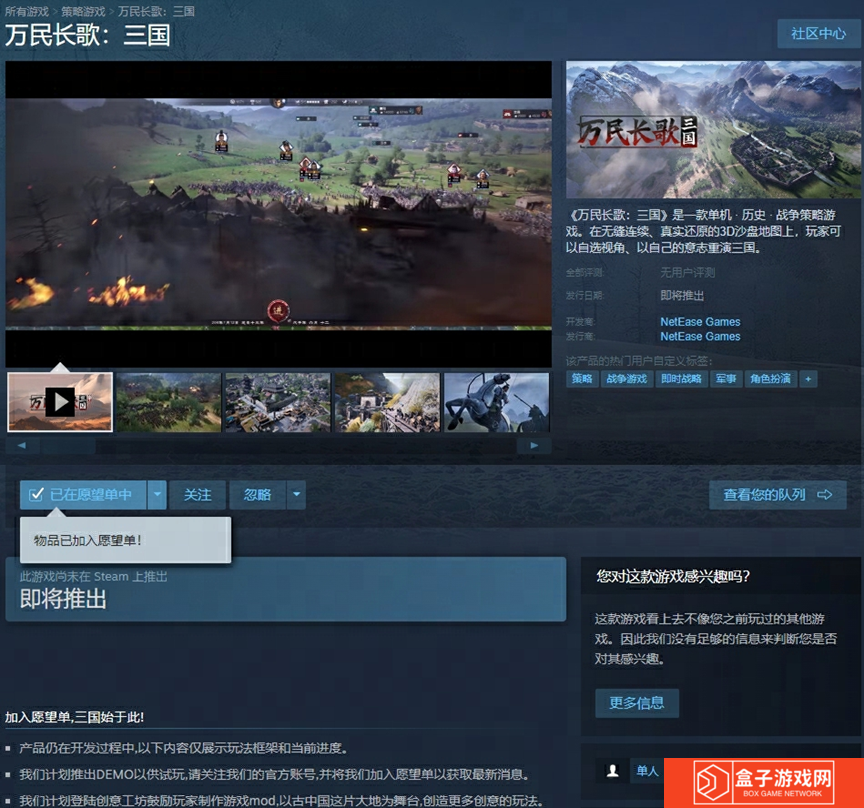The image size is (864, 808).
Task: Open the horseback warrior screenshot thumbnail
Action: coord(496,402)
